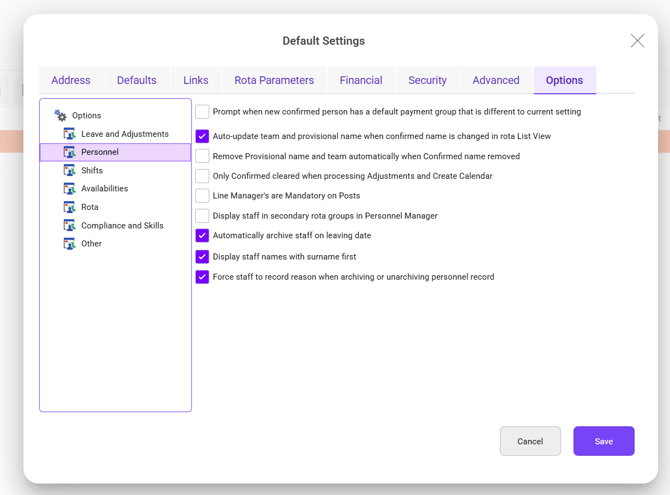The image size is (670, 495).
Task: Click the Availabilities tree item icon
Action: [x=69, y=189]
